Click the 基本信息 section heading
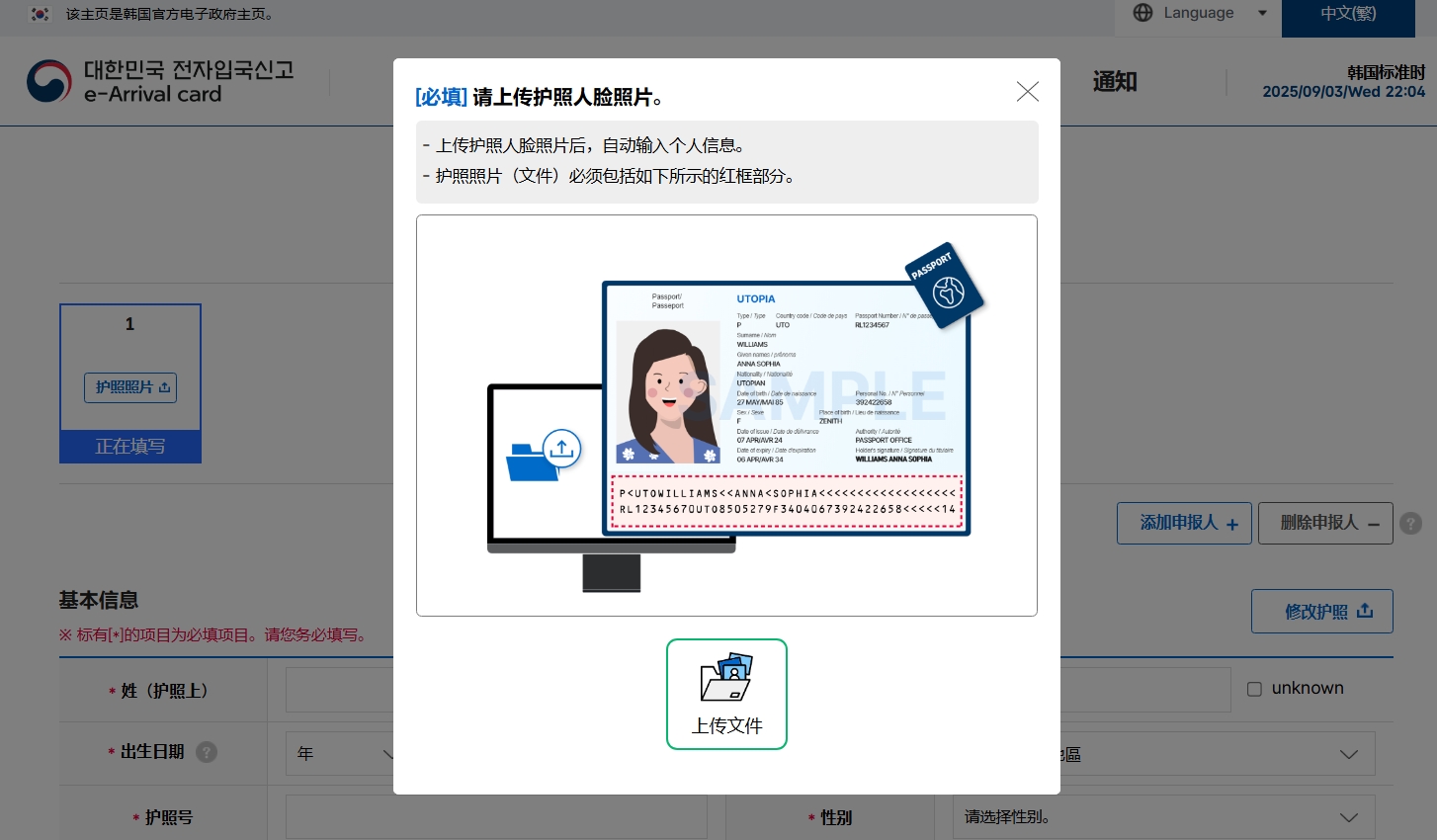 [99, 600]
